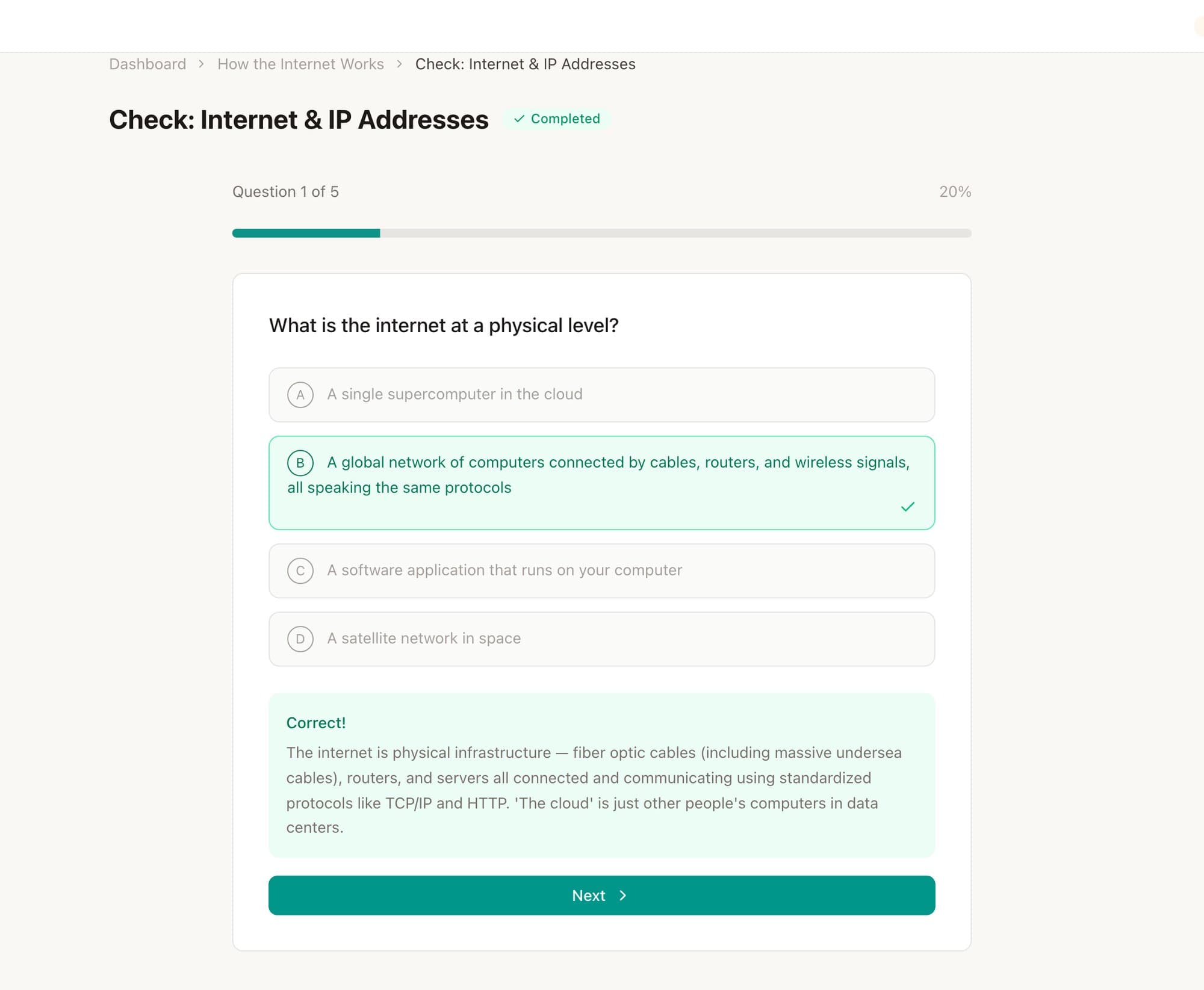Click the Correct! explanation box
The width and height of the screenshot is (1204, 990).
(601, 775)
